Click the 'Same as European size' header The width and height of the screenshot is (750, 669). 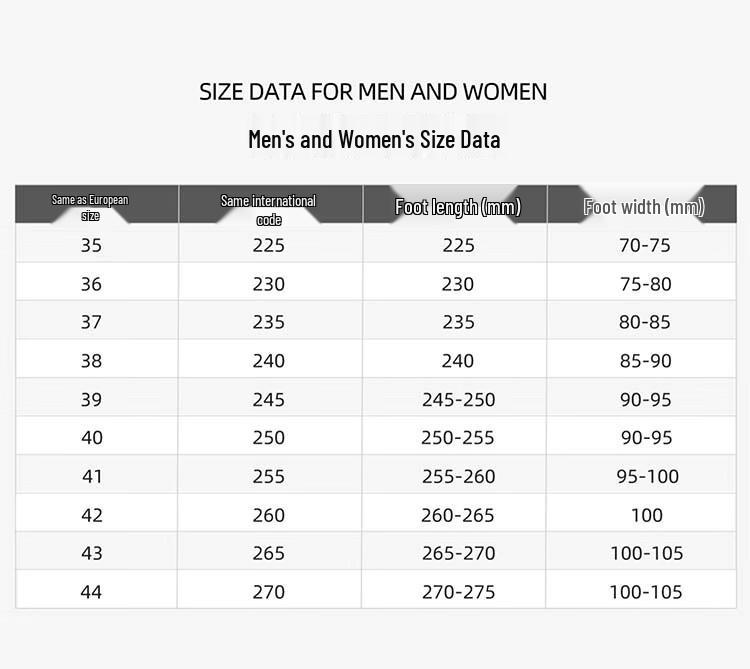point(90,207)
